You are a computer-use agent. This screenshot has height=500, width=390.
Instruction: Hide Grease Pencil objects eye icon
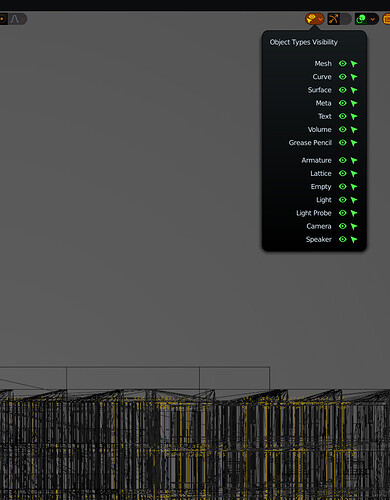342,143
